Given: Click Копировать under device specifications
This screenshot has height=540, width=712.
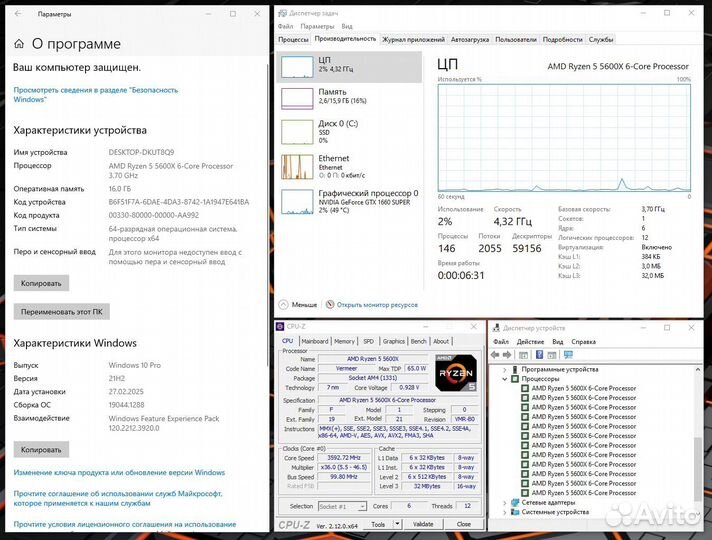Looking at the screenshot, I should (x=41, y=283).
